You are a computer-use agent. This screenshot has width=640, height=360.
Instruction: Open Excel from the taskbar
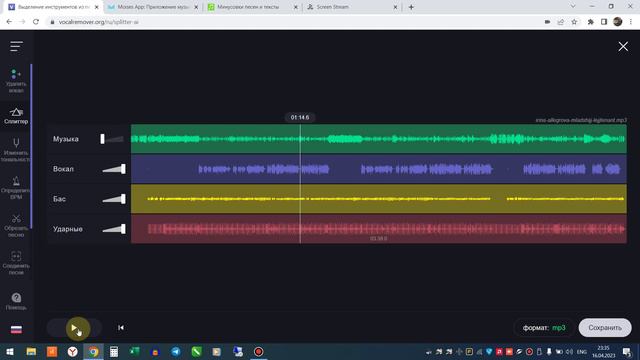pos(134,352)
